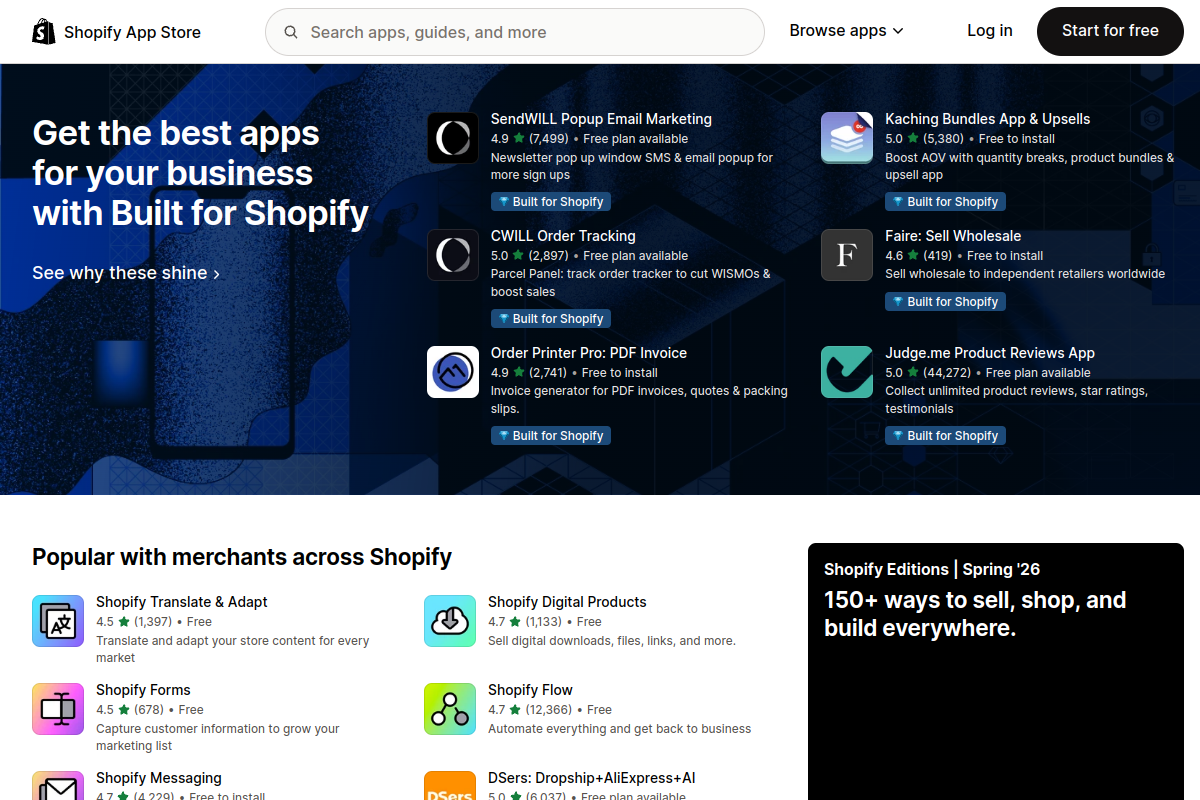This screenshot has height=800, width=1200.
Task: Open the Shopify Translate & Adapt icon
Action: [58, 621]
